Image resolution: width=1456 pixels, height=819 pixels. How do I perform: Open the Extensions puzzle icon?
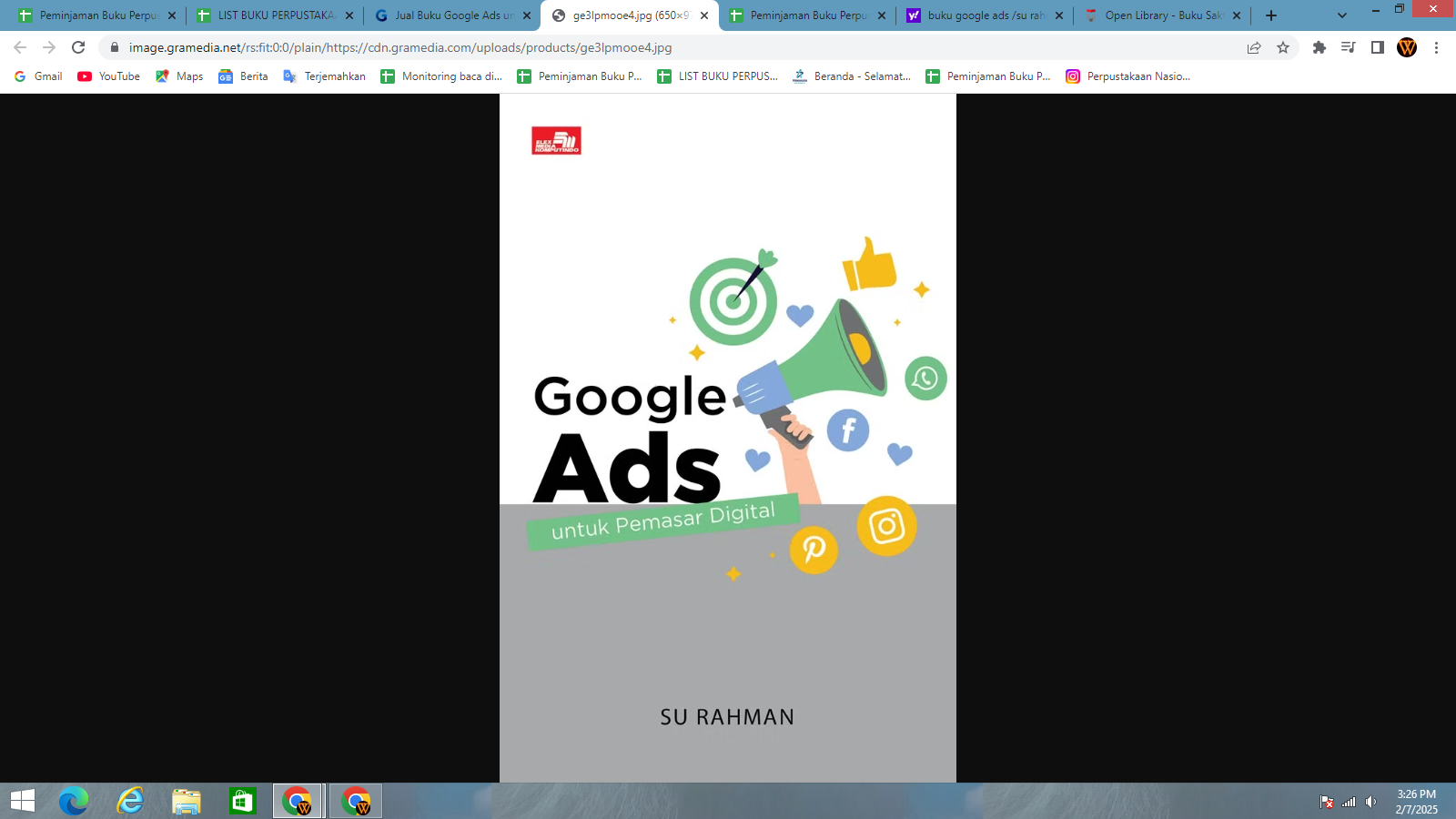(x=1319, y=47)
